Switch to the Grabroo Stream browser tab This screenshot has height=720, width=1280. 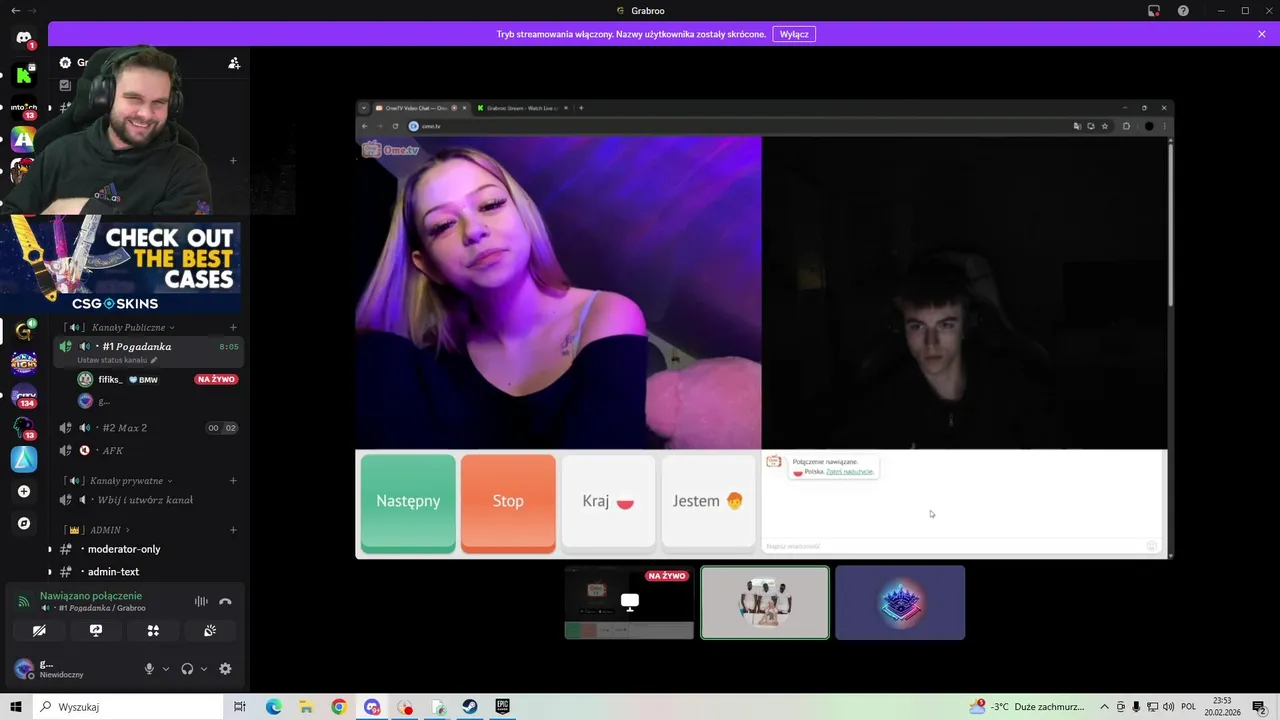coord(521,108)
